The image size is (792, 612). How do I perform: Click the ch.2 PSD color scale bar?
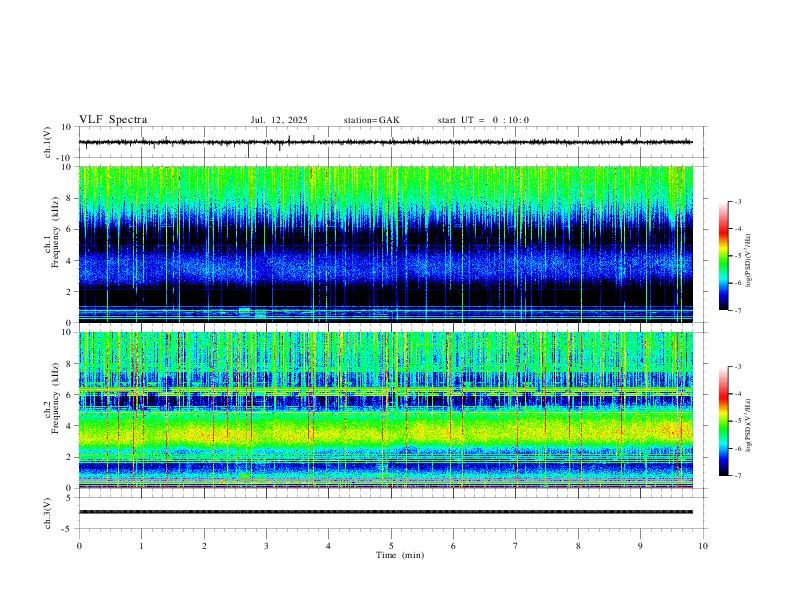pos(723,421)
